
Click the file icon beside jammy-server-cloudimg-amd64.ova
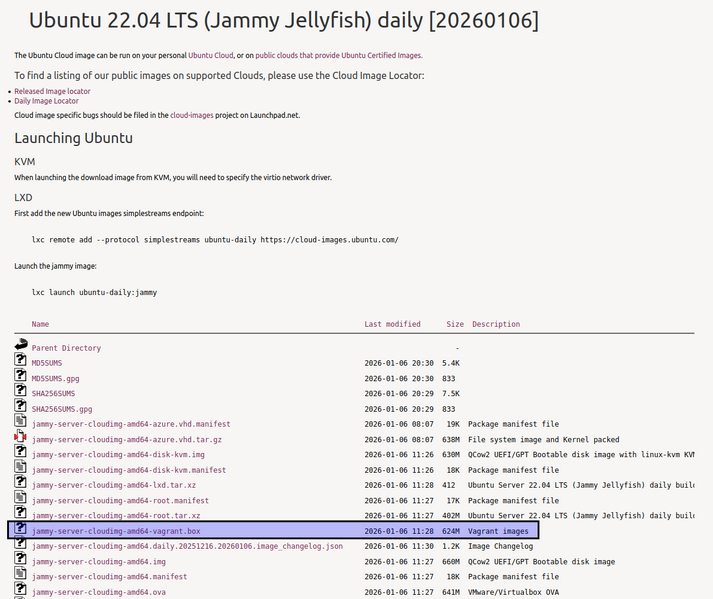coord(20,588)
